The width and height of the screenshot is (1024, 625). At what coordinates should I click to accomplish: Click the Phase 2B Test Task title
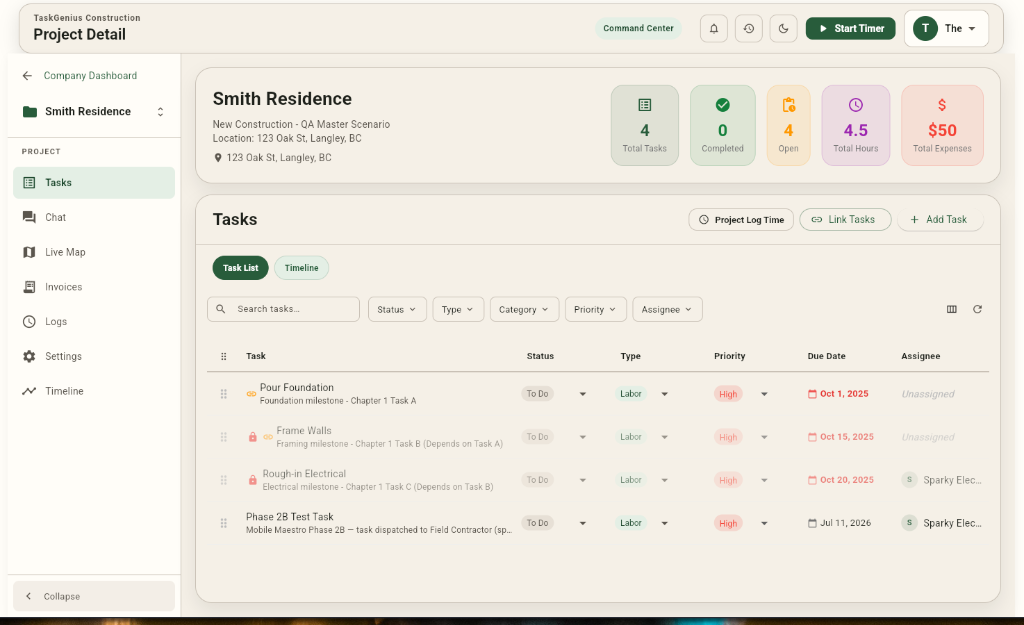289,517
